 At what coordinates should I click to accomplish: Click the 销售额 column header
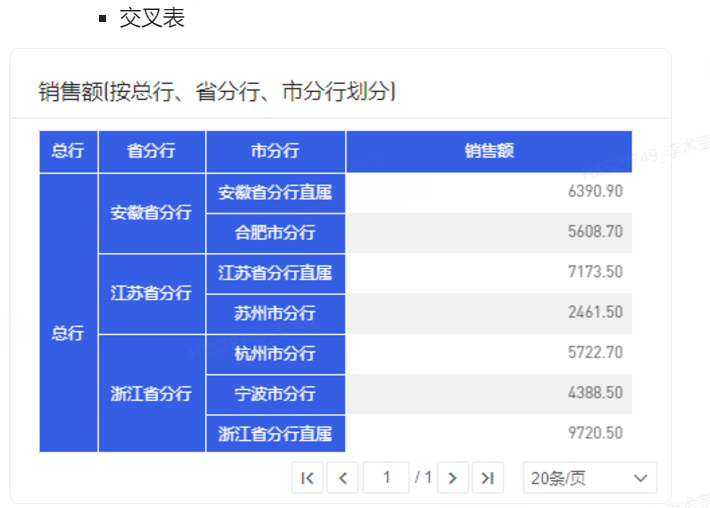[x=489, y=151]
